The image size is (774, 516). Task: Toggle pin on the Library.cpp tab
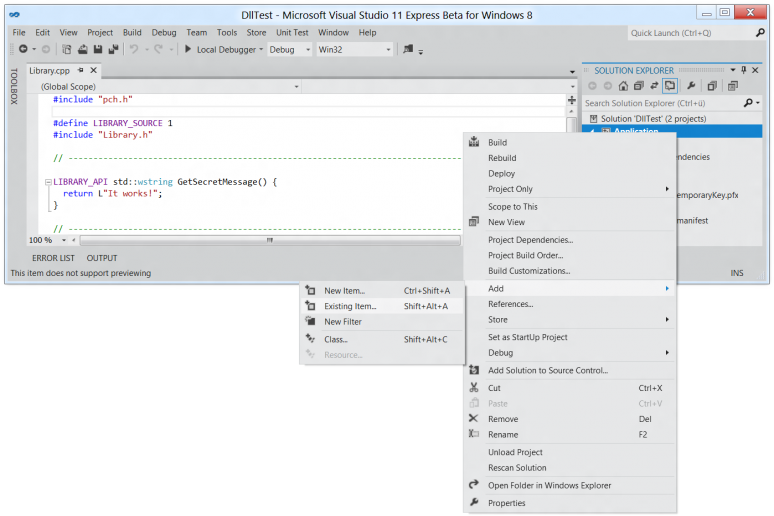click(80, 70)
